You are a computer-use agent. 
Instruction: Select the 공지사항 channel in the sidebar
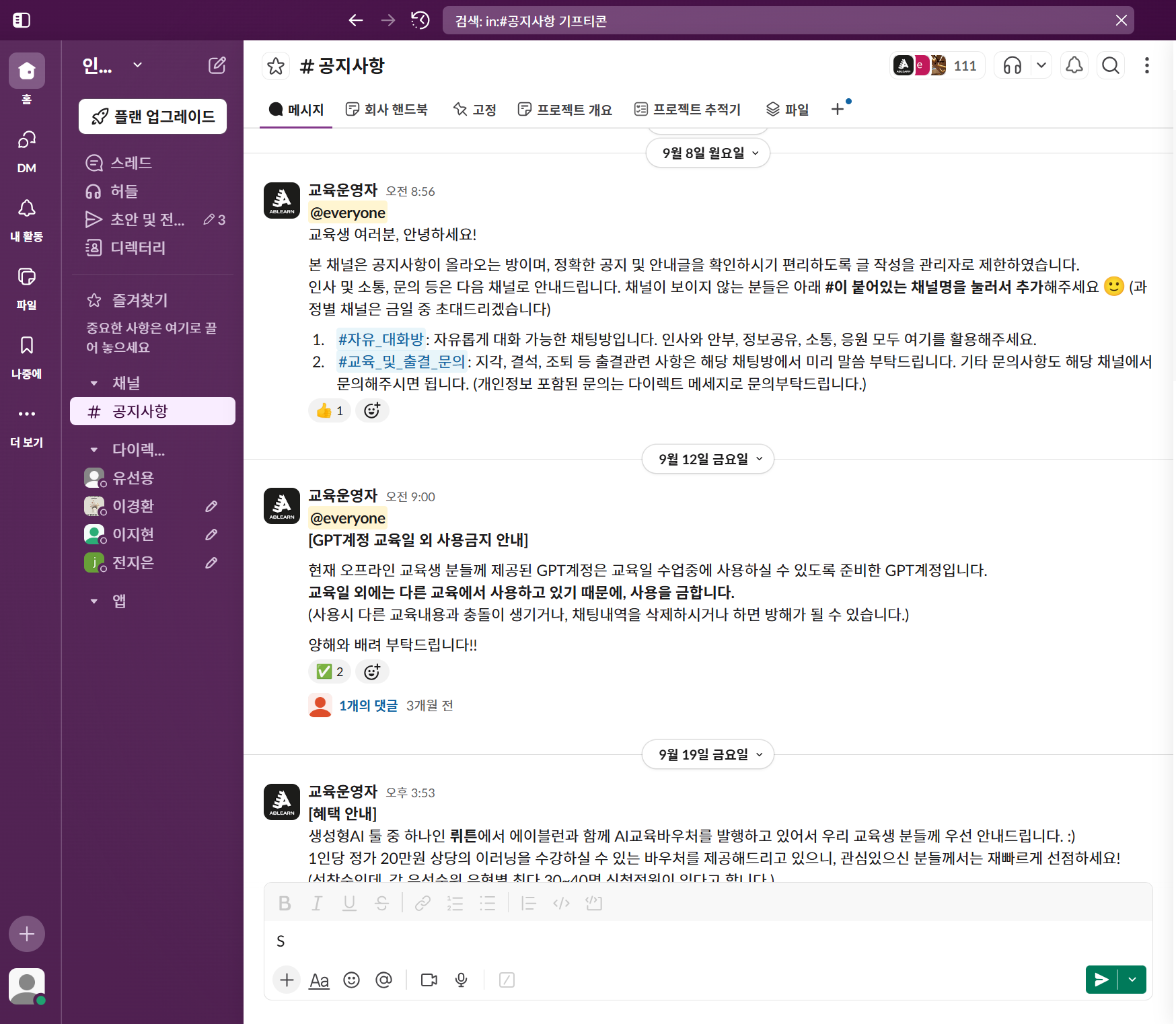[x=153, y=411]
